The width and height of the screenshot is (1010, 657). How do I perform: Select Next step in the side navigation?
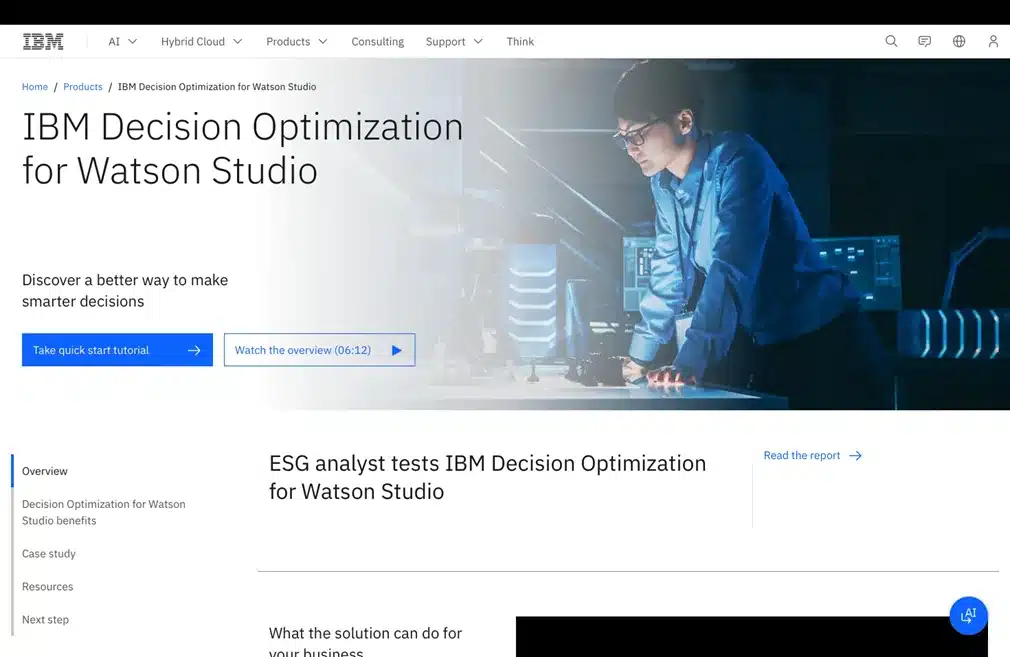point(46,620)
